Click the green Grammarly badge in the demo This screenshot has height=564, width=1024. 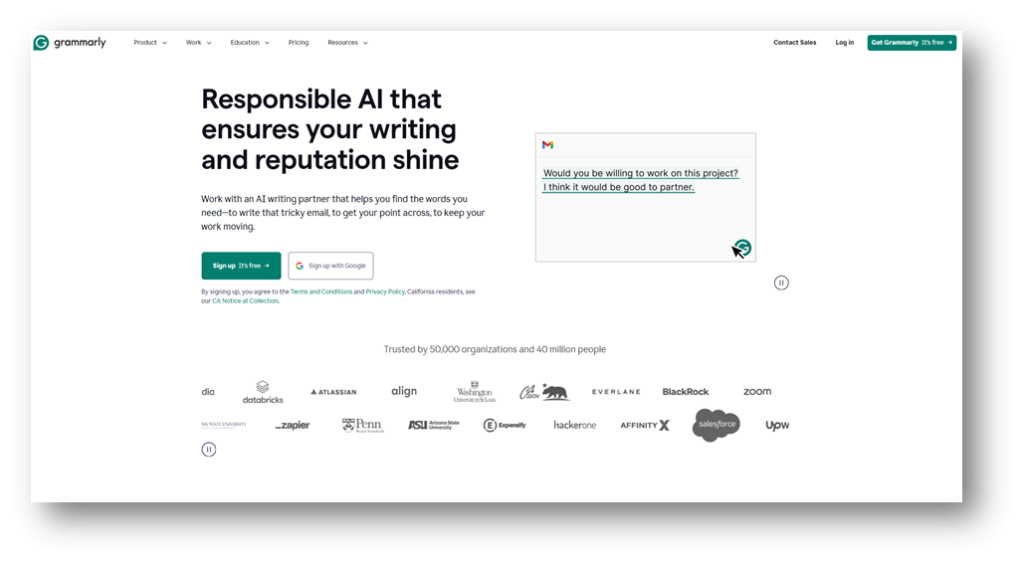pos(743,247)
